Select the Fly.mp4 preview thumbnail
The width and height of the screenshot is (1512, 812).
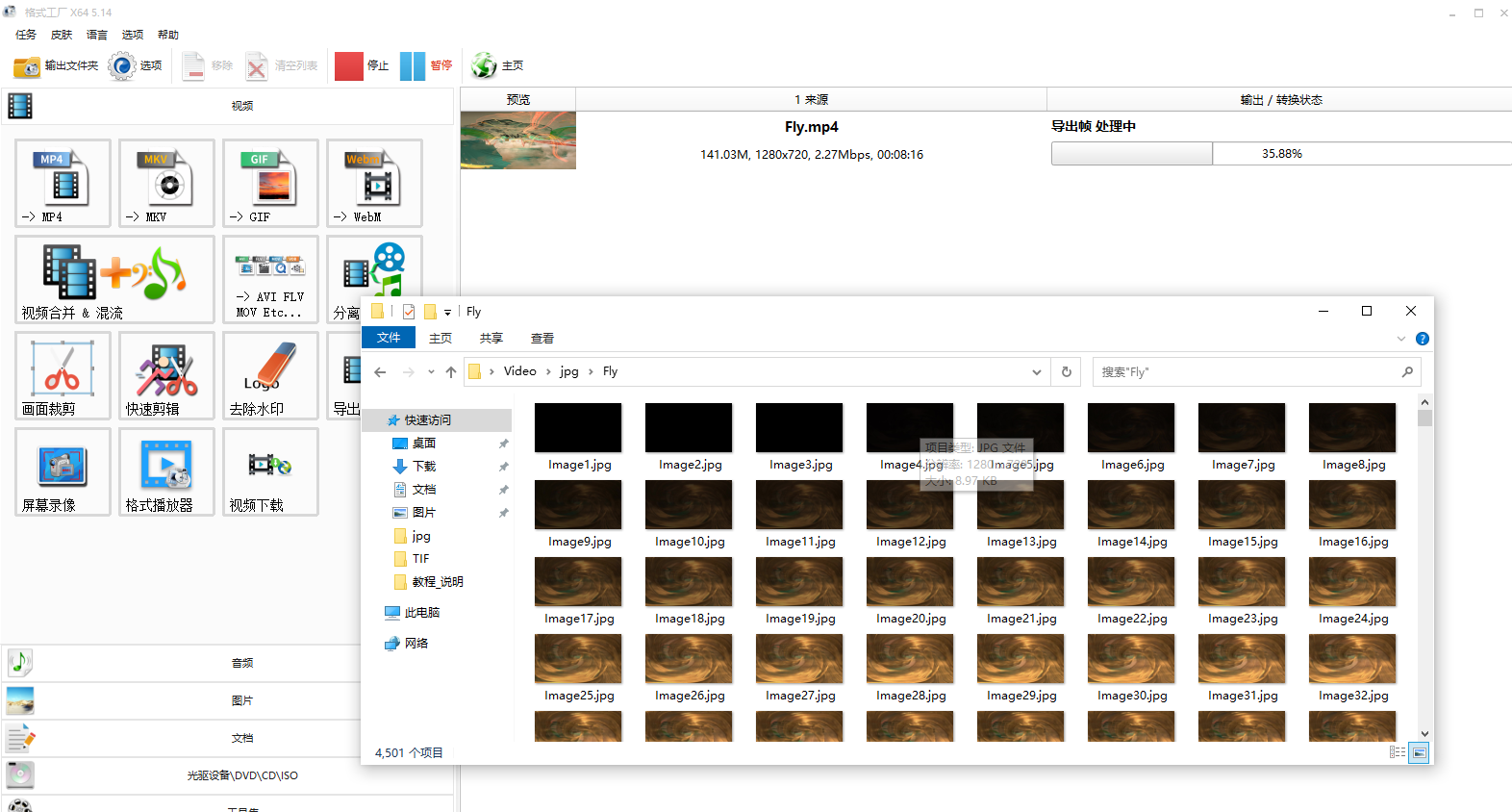[518, 140]
